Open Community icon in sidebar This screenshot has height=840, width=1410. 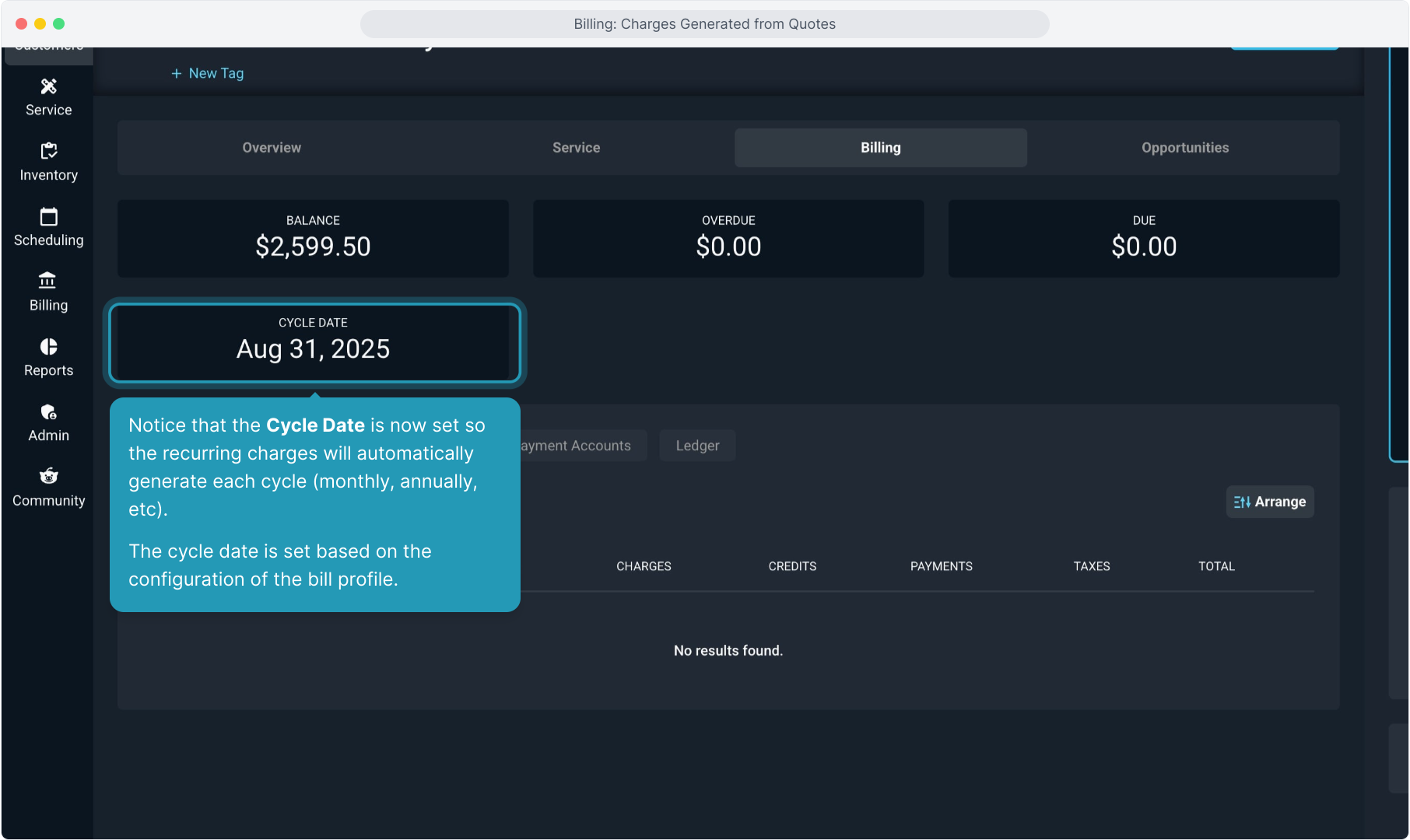(x=48, y=476)
